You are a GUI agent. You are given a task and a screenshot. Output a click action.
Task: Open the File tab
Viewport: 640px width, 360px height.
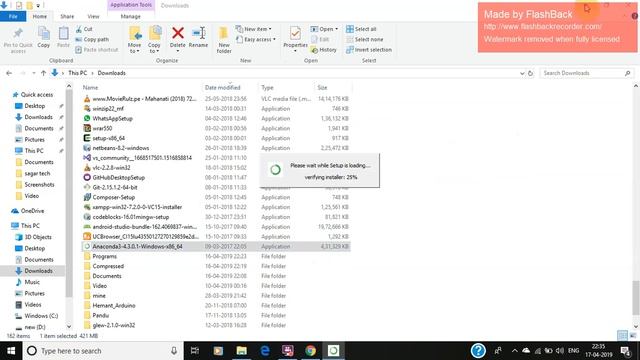[13, 16]
